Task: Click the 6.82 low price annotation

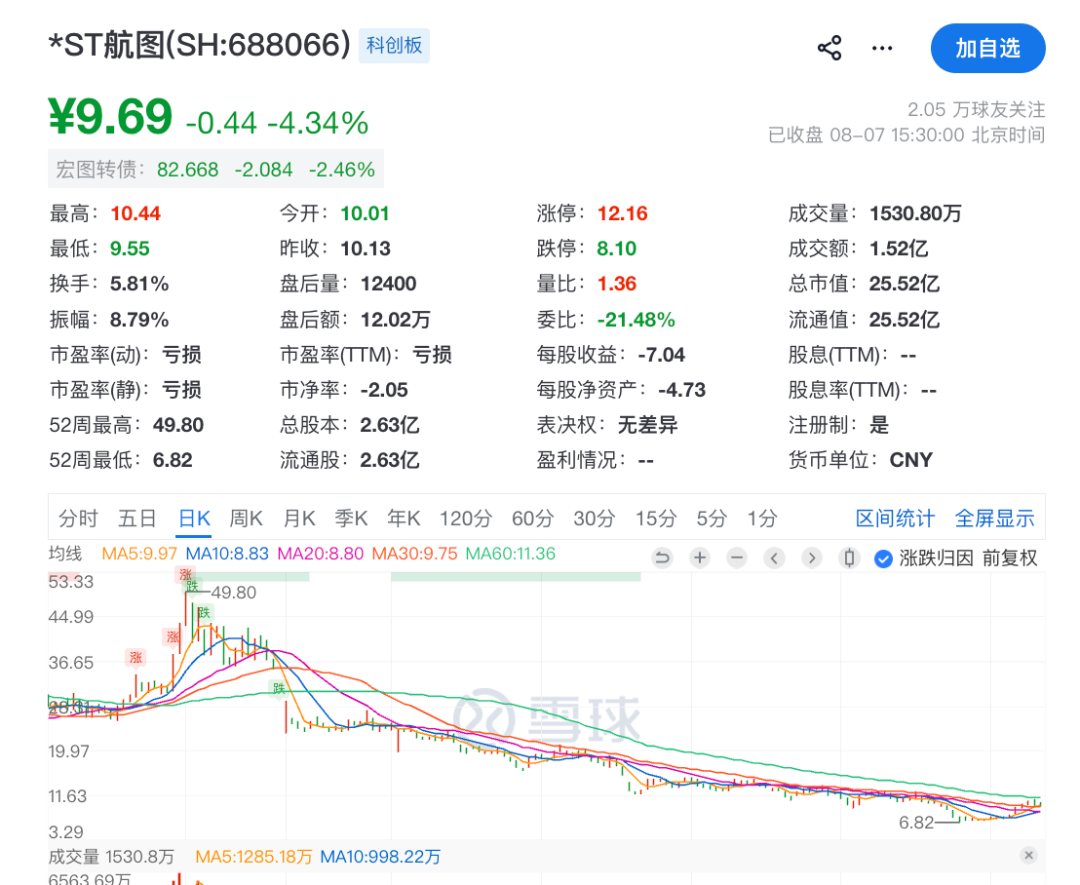Action: (916, 822)
